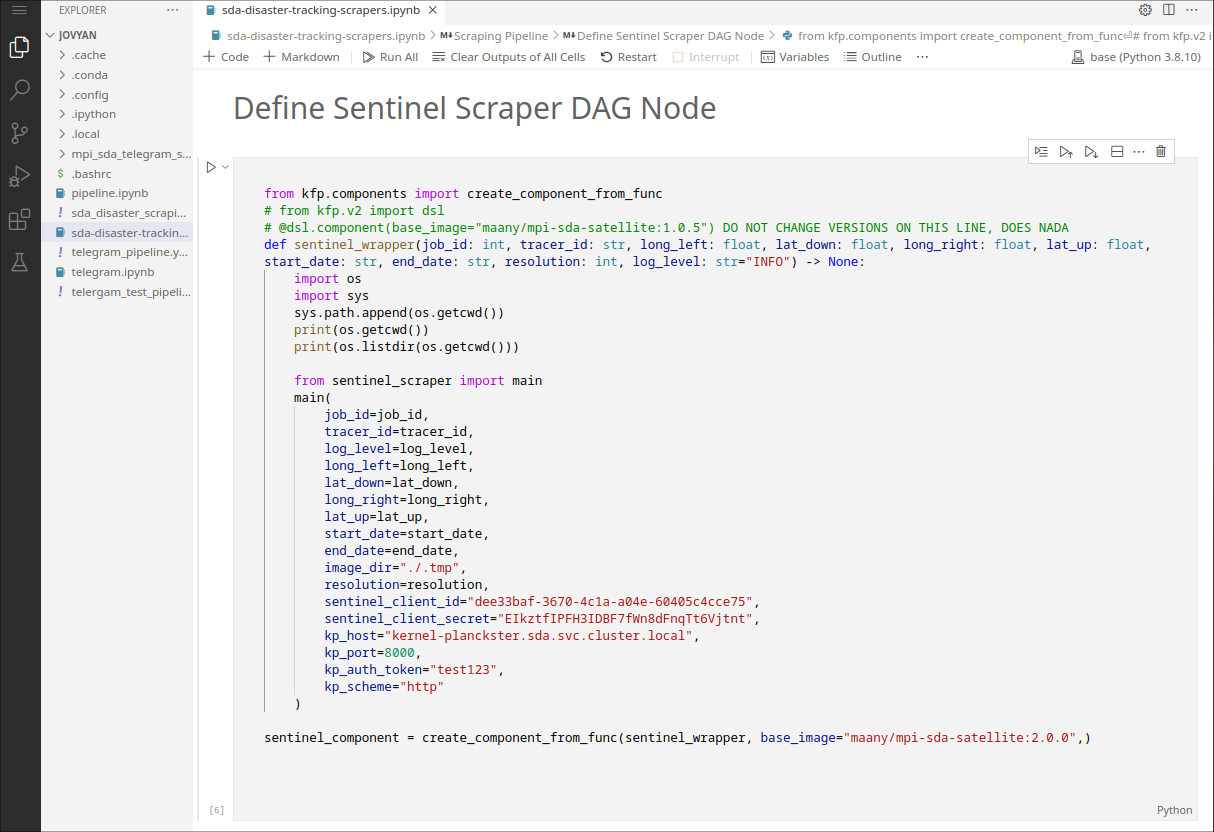Open Explorer views and more actions ellipsis
The height and width of the screenshot is (832, 1214).
(x=173, y=10)
